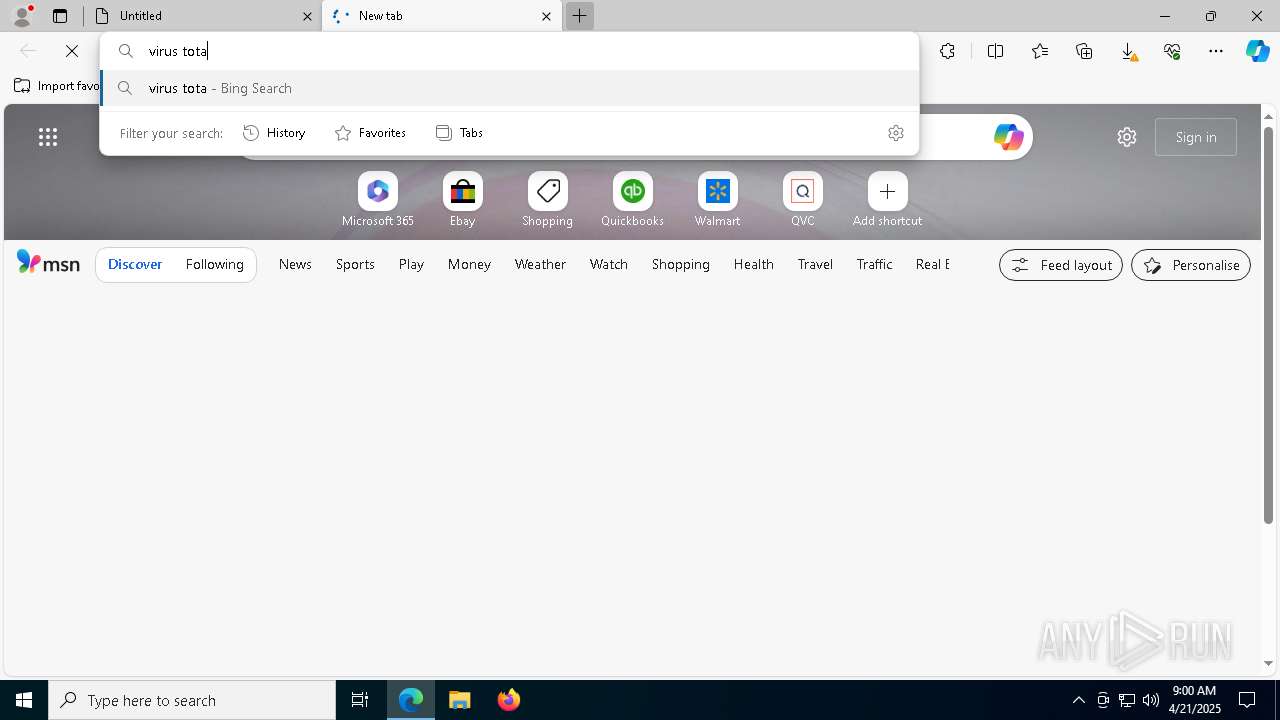Open the notification center icon
The width and height of the screenshot is (1280, 720).
tap(1247, 700)
